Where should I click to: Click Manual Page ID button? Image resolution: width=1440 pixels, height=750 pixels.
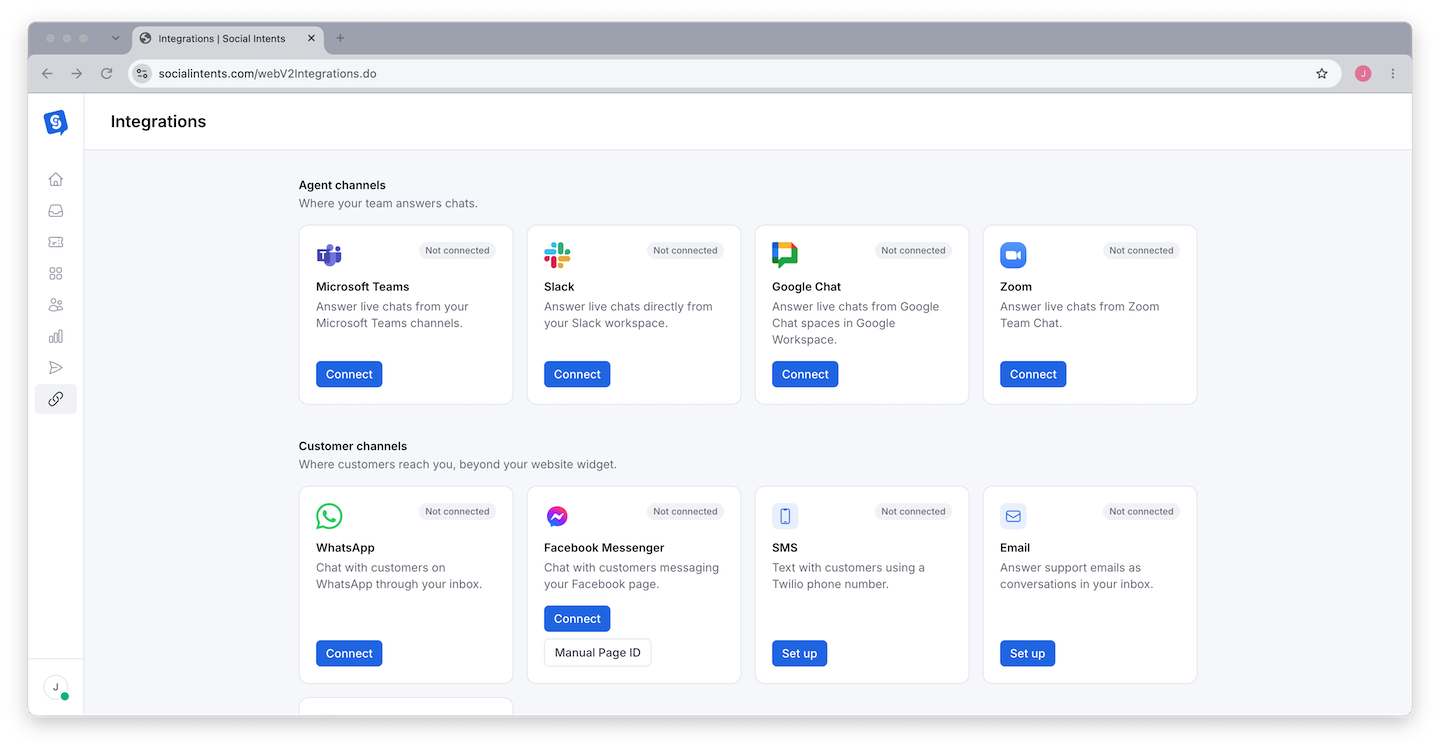pyautogui.click(x=598, y=653)
